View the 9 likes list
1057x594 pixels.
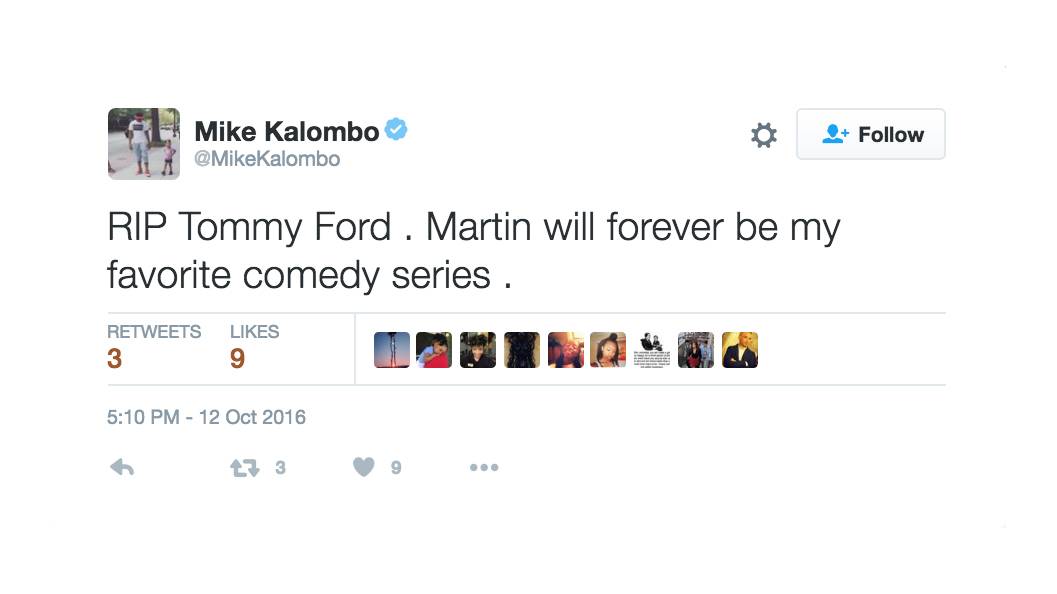(254, 347)
